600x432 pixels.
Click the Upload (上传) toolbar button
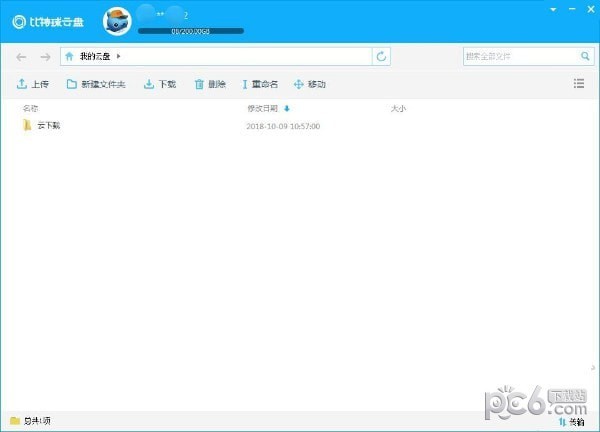(33, 85)
